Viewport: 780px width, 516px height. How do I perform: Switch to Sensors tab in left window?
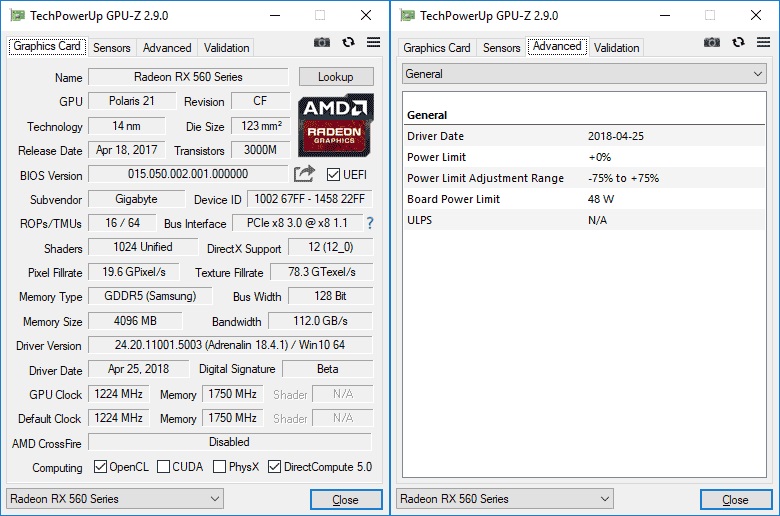pos(111,48)
